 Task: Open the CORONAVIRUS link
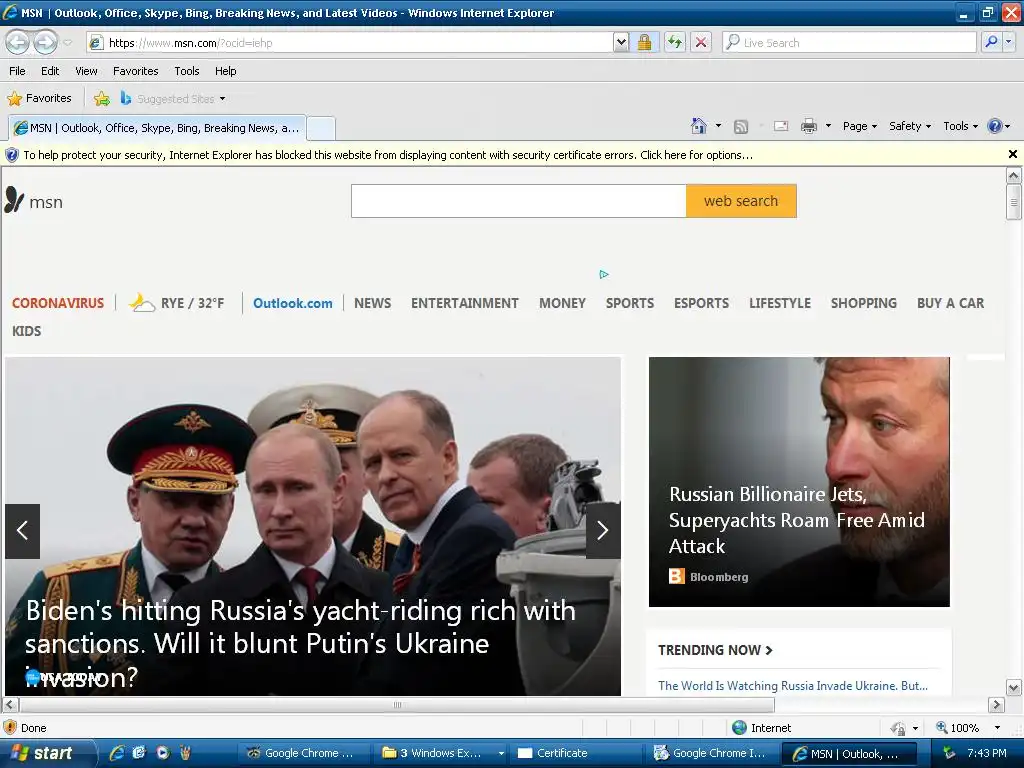pyautogui.click(x=57, y=303)
